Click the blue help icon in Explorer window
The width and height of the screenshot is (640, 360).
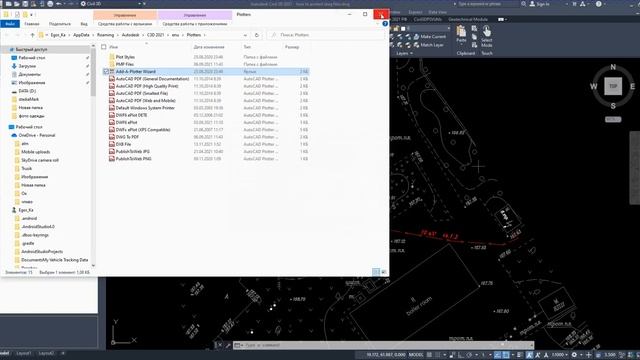(385, 24)
